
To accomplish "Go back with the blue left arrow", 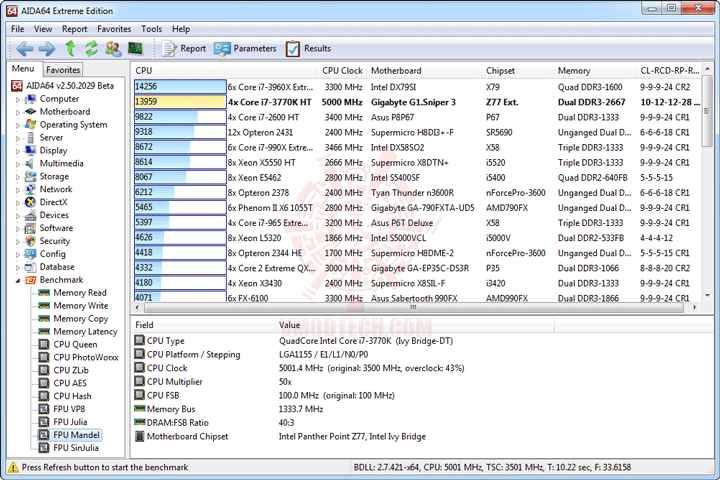I will 25,48.
